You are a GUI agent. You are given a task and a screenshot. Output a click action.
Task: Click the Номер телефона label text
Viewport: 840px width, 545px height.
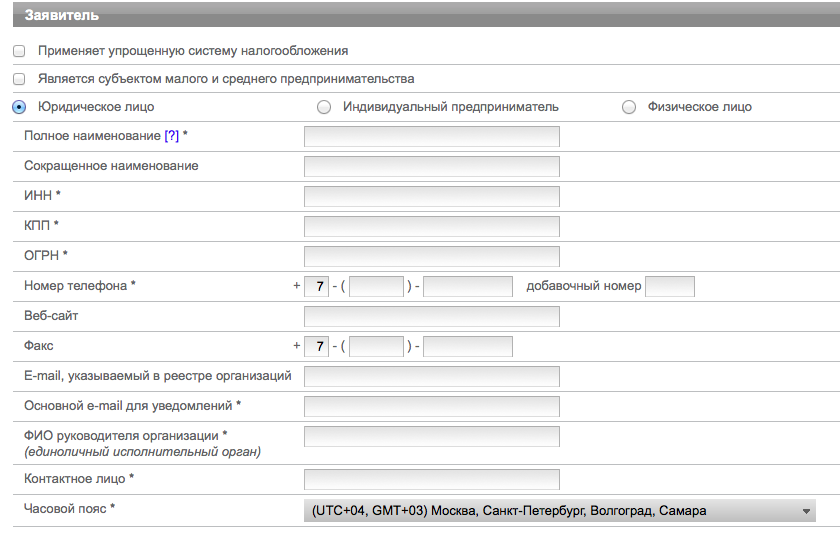click(76, 286)
